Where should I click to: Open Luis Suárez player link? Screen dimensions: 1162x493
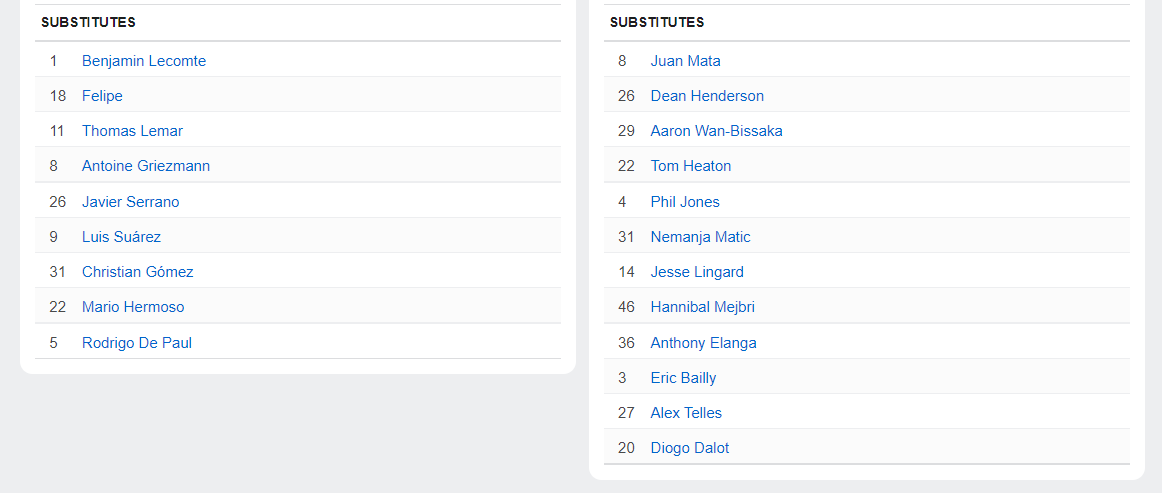pyautogui.click(x=121, y=237)
